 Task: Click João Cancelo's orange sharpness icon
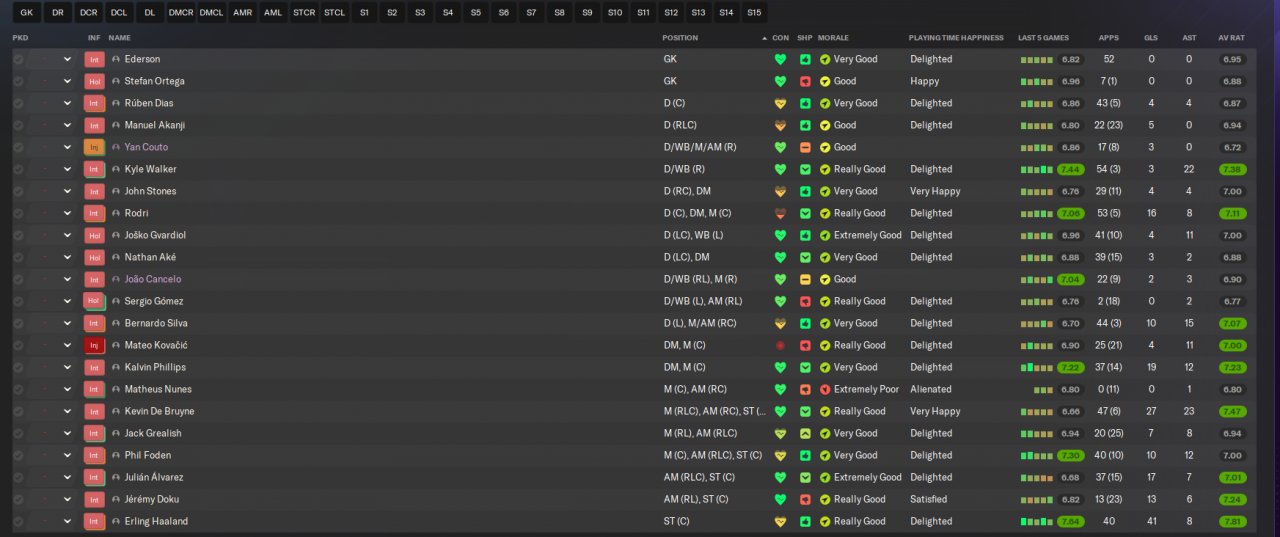(x=805, y=279)
